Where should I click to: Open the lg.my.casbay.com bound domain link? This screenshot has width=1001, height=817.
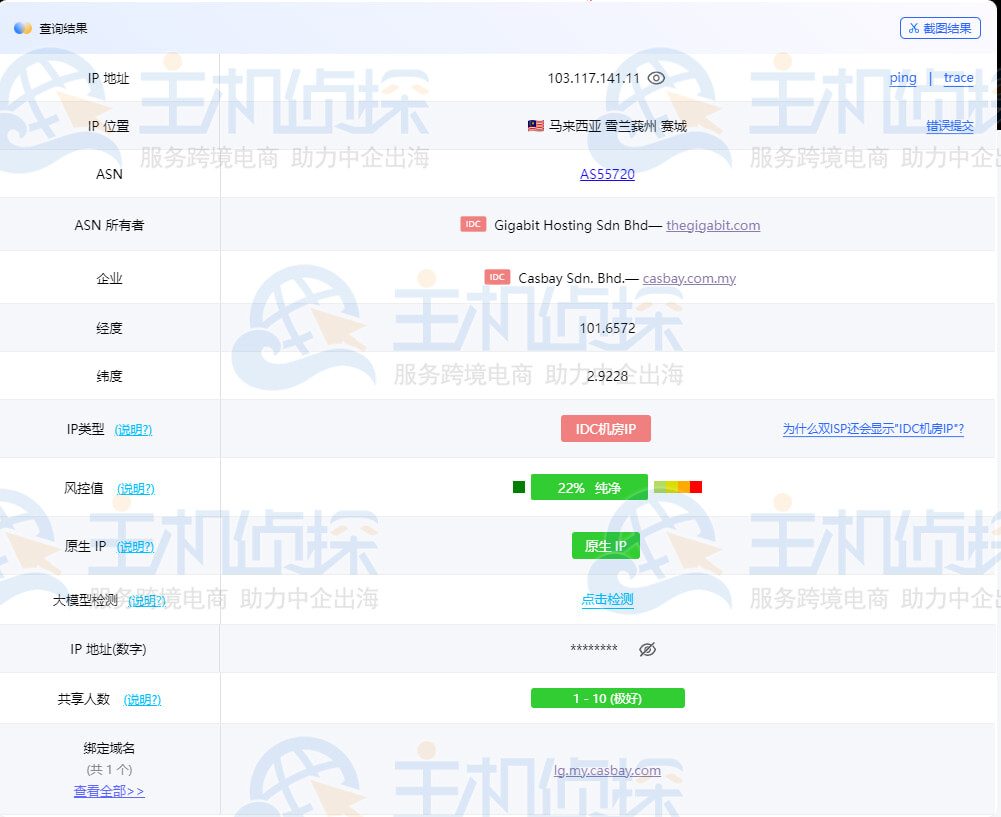tap(607, 770)
